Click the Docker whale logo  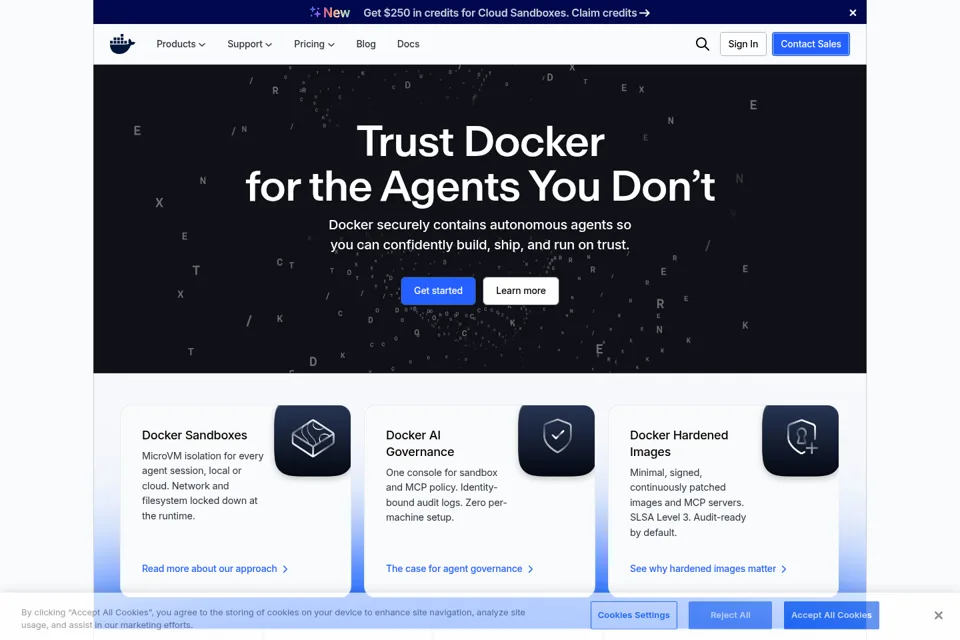click(x=122, y=44)
